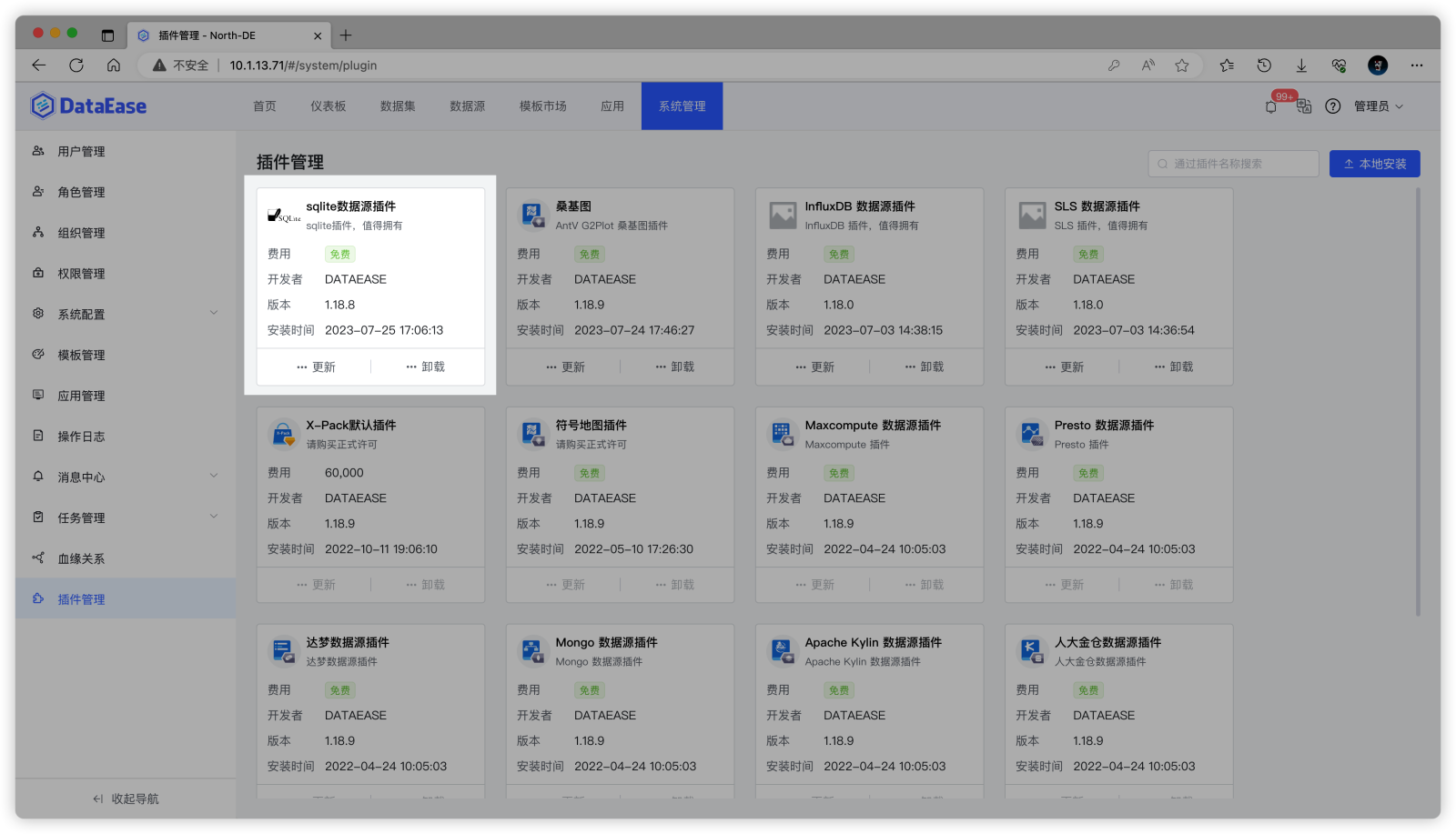Expand the 任务管理 submenu
This screenshot has height=834, width=1456.
click(x=214, y=517)
